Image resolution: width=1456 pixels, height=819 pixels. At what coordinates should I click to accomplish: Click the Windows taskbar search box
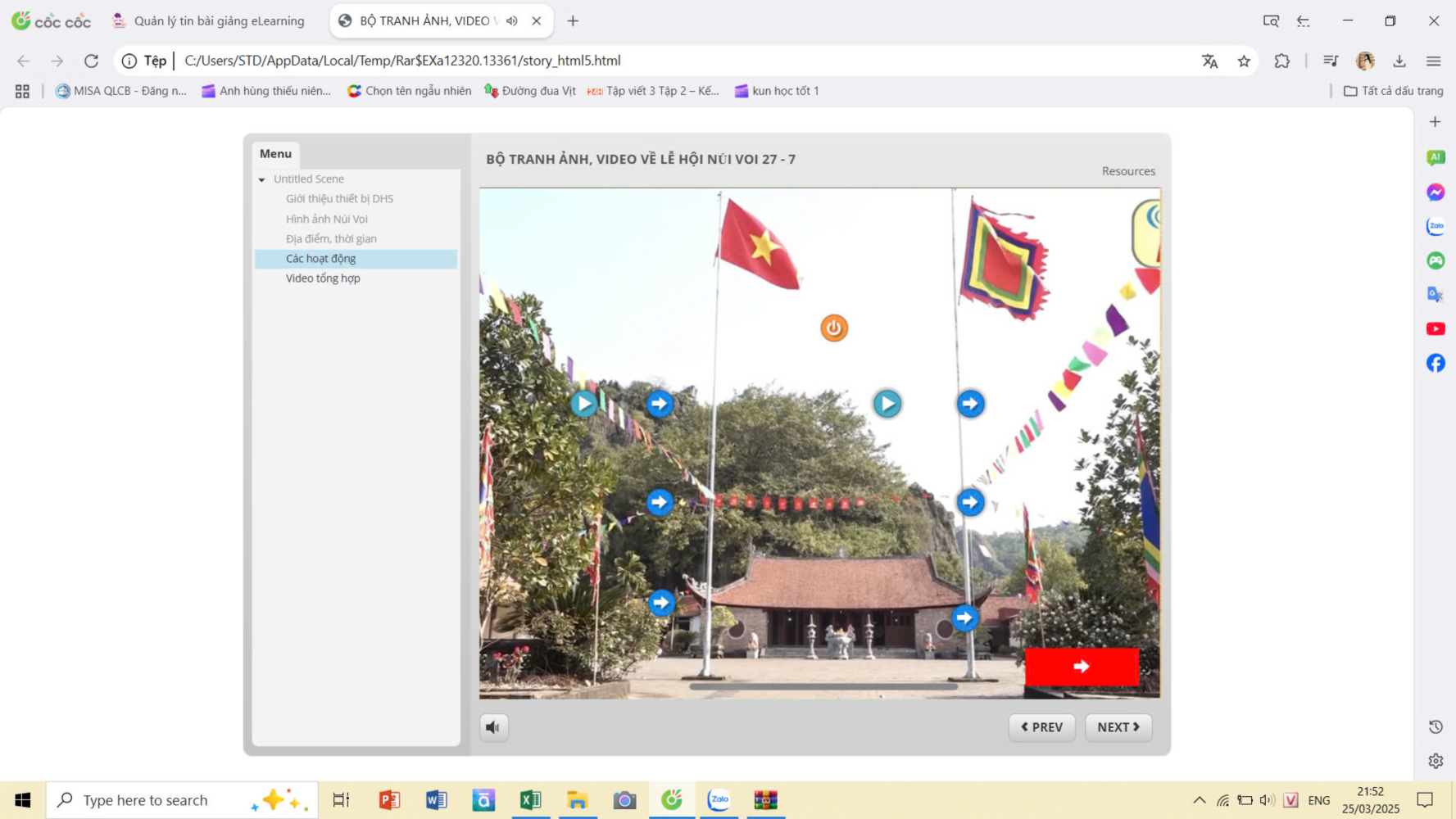click(x=164, y=800)
